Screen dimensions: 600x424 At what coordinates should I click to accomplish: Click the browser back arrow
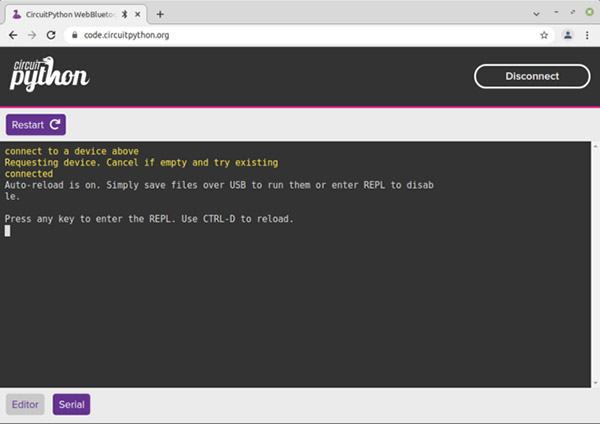click(x=13, y=34)
